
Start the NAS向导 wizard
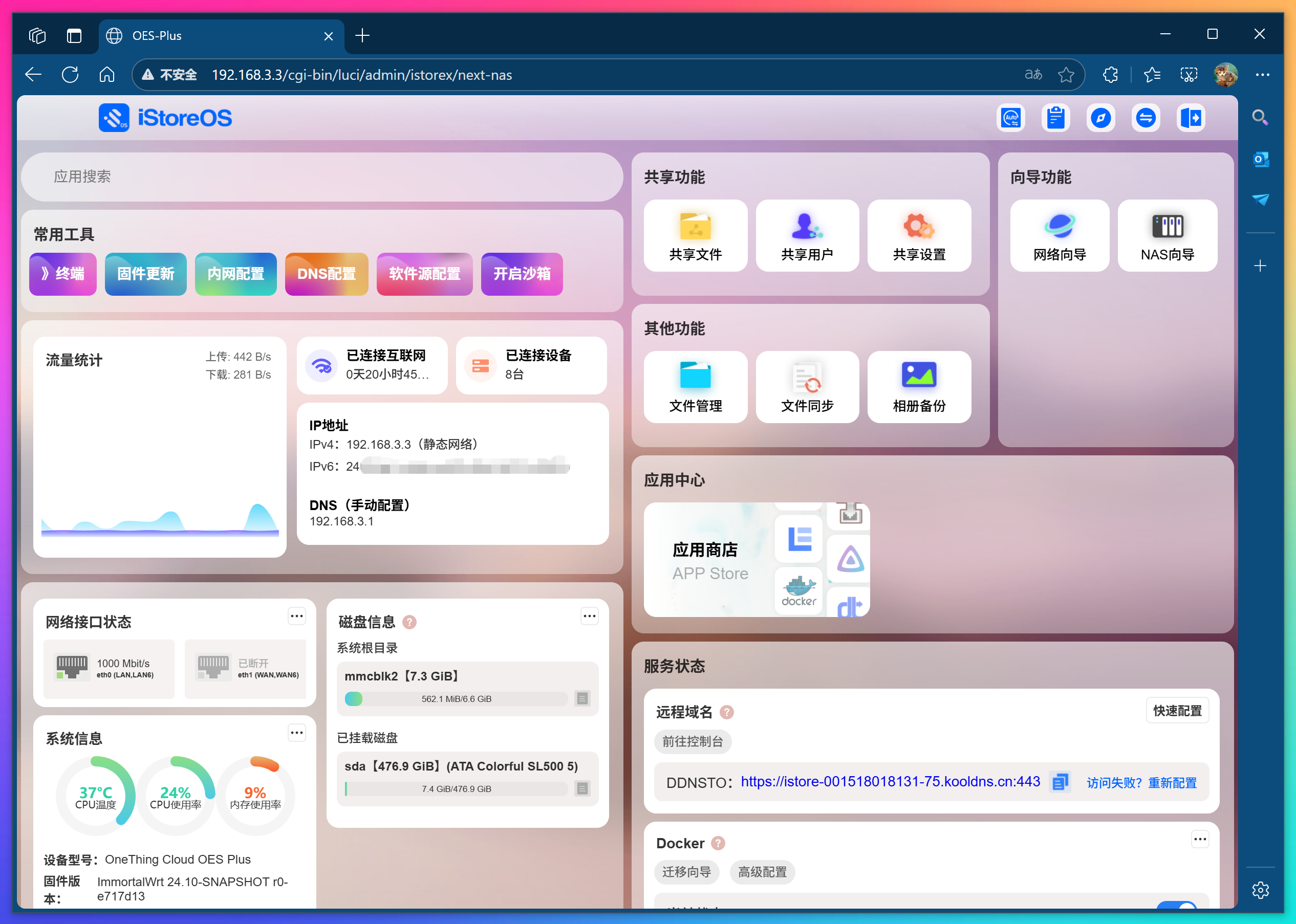click(1168, 235)
